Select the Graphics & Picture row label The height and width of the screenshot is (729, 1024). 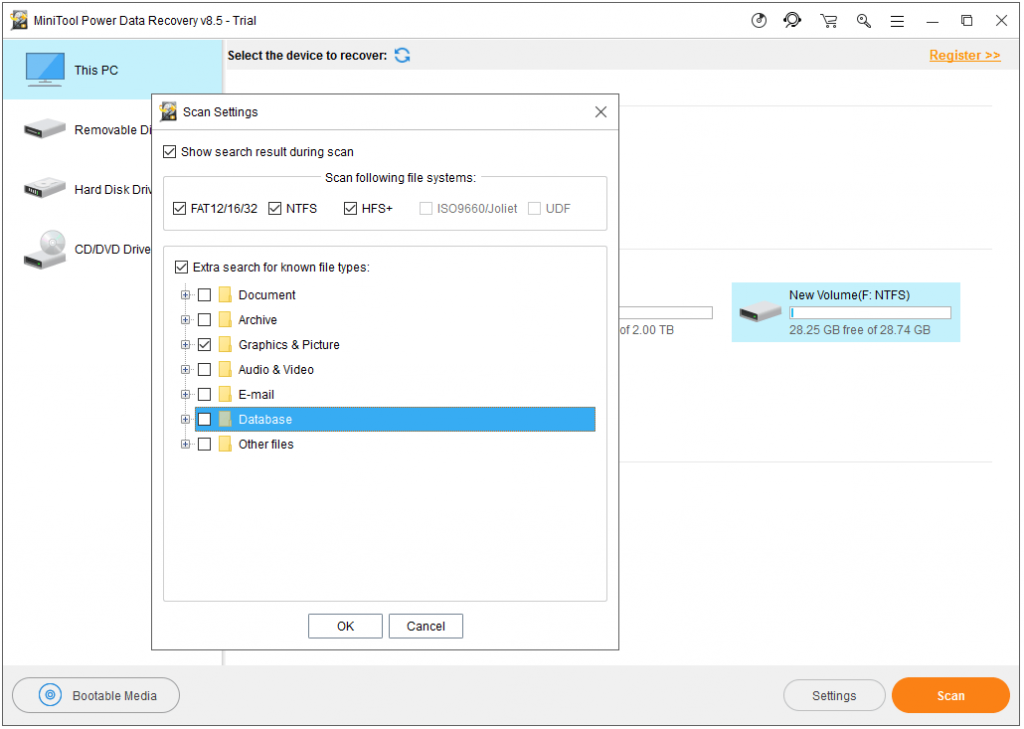(x=289, y=345)
